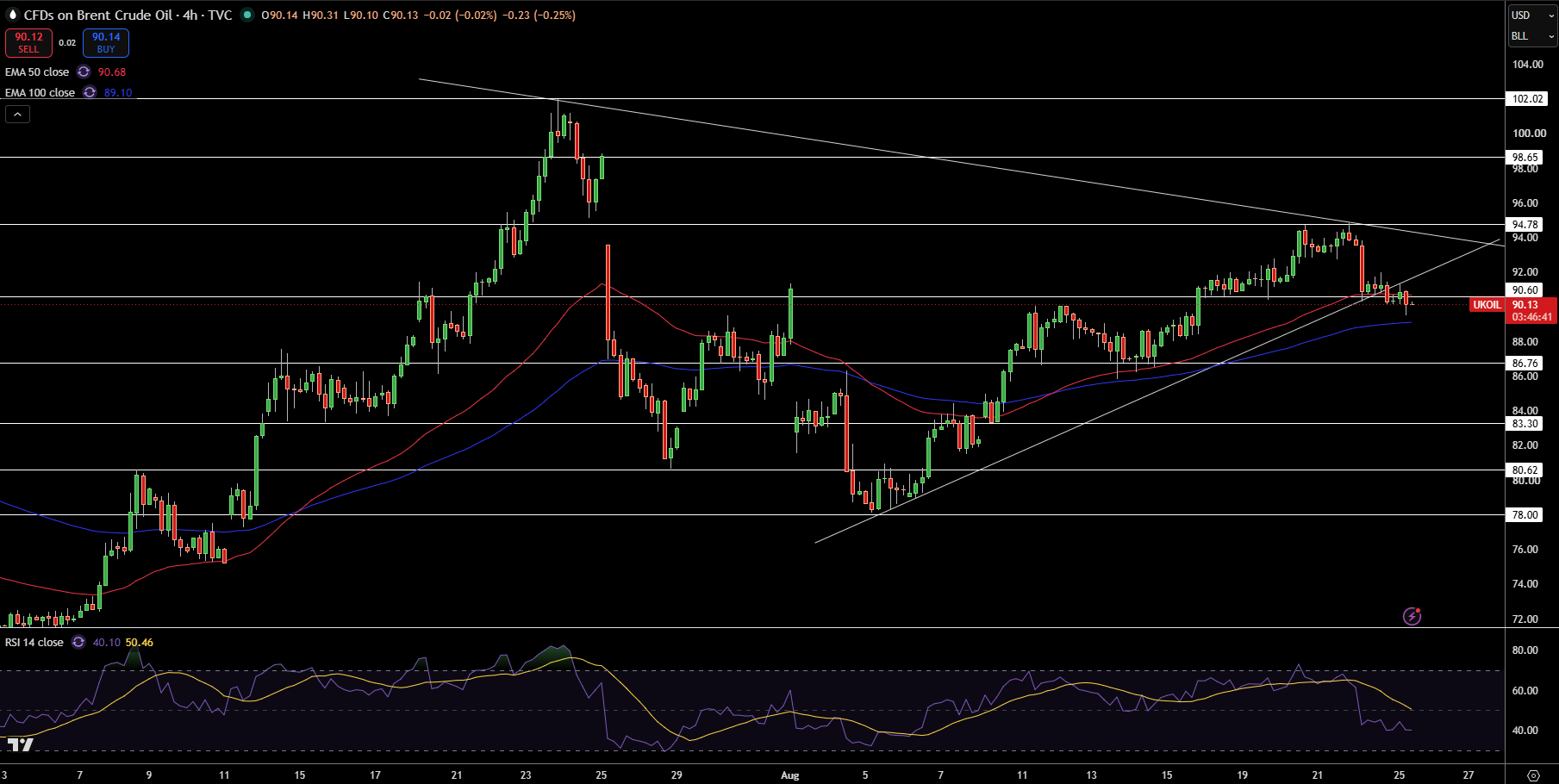Click the date 27 on time axis
Viewport: 1559px width, 784px height.
click(1469, 775)
